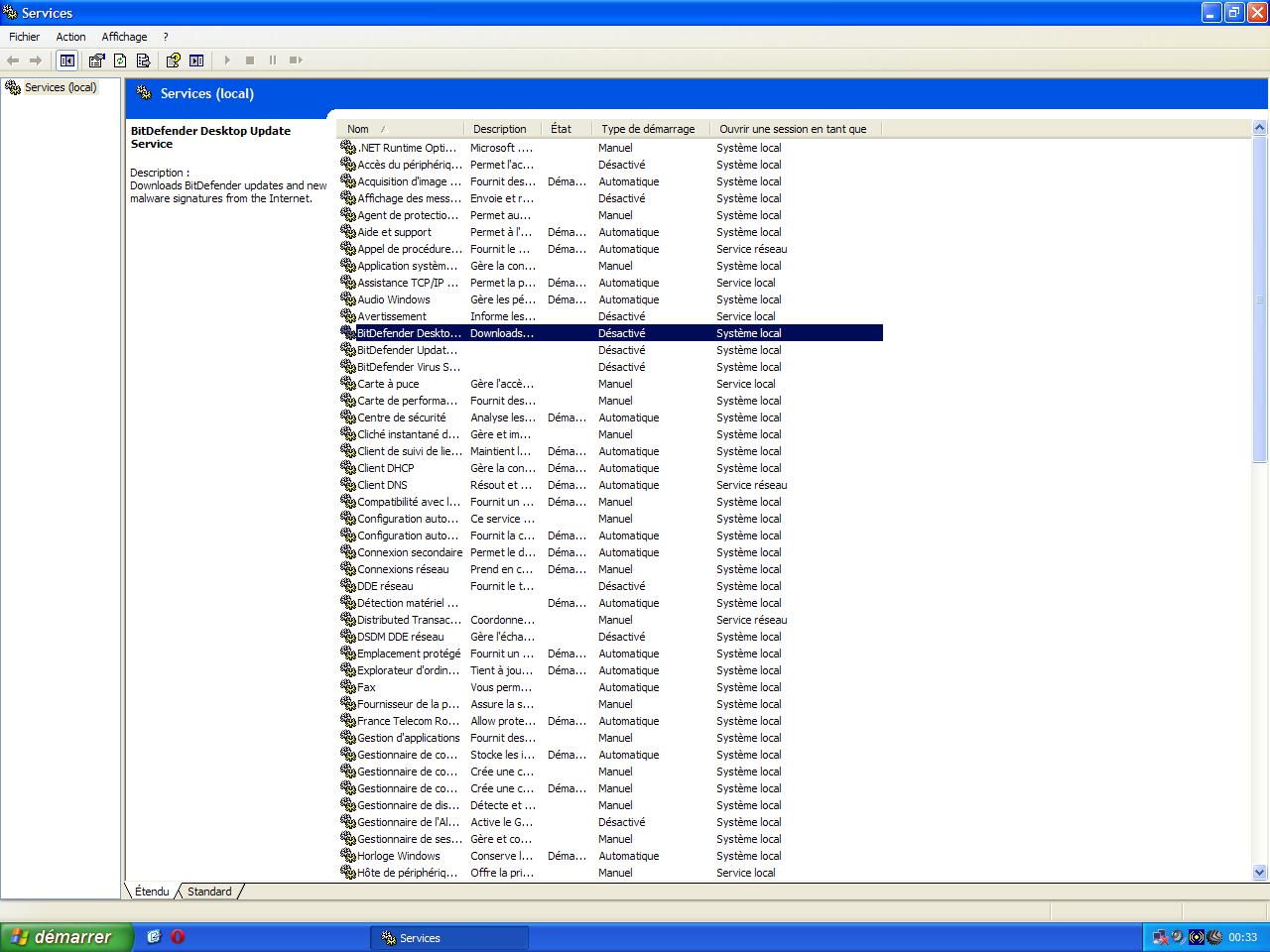This screenshot has height=952, width=1270.
Task: Click the vertical scrollbar thumb of services list
Action: (1260, 298)
